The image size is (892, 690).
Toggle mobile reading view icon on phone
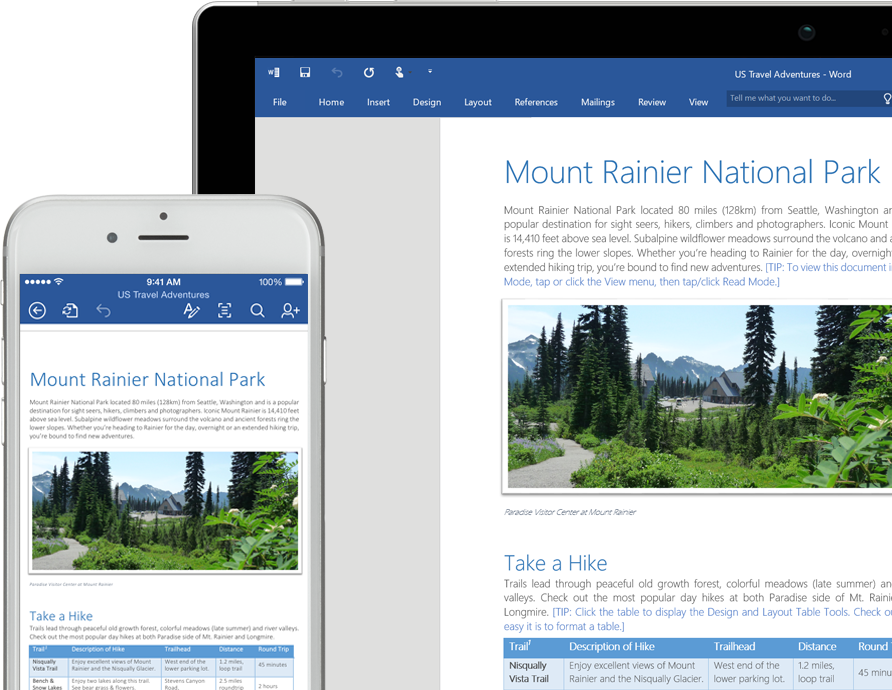pyautogui.click(x=225, y=311)
